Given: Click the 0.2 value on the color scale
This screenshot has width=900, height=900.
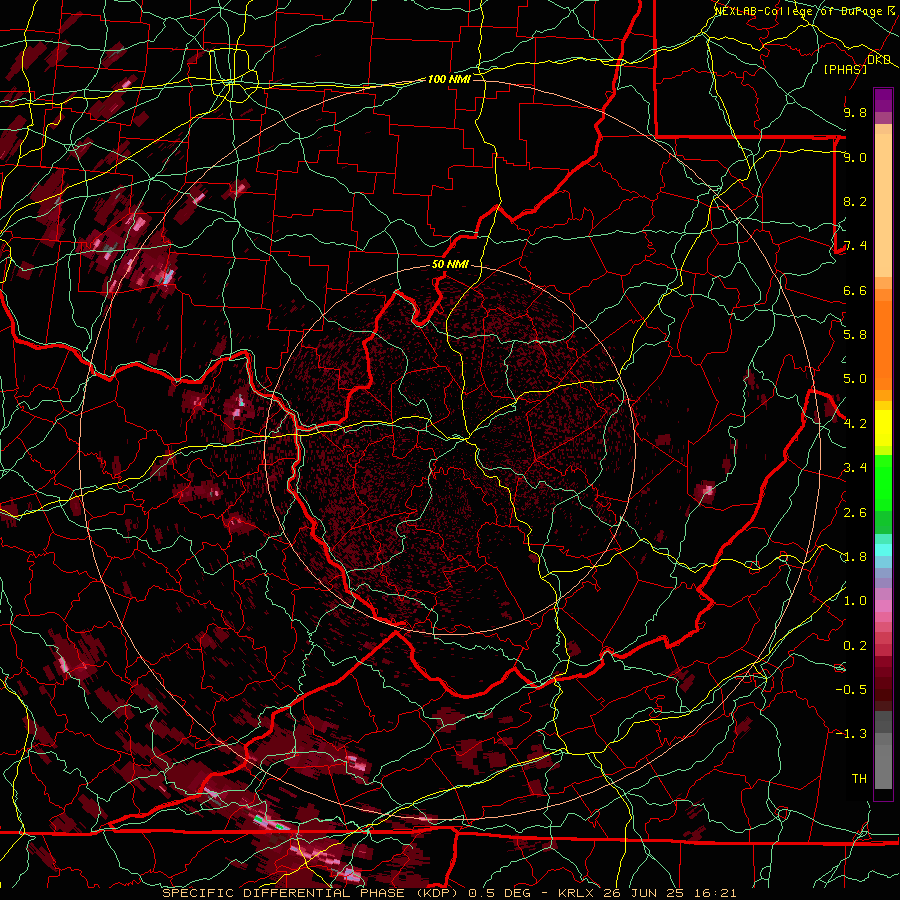Looking at the screenshot, I should point(855,646).
